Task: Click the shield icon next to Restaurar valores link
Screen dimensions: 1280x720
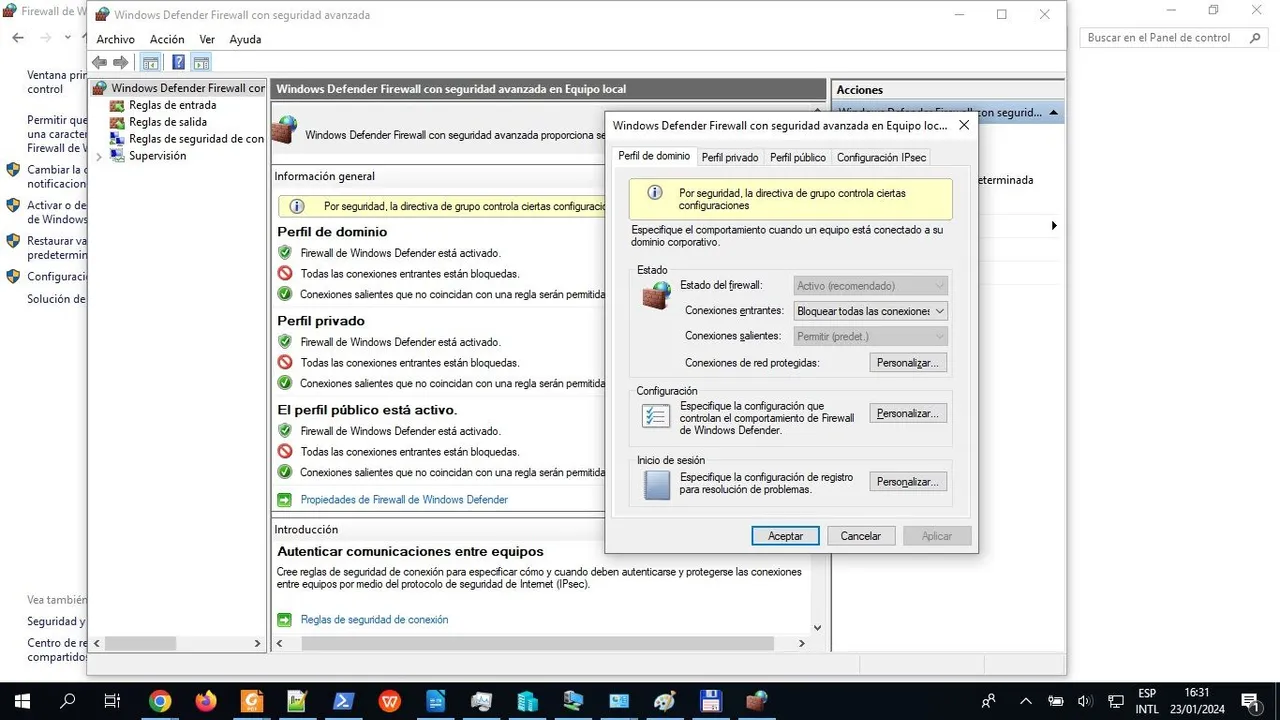Action: pyautogui.click(x=13, y=241)
